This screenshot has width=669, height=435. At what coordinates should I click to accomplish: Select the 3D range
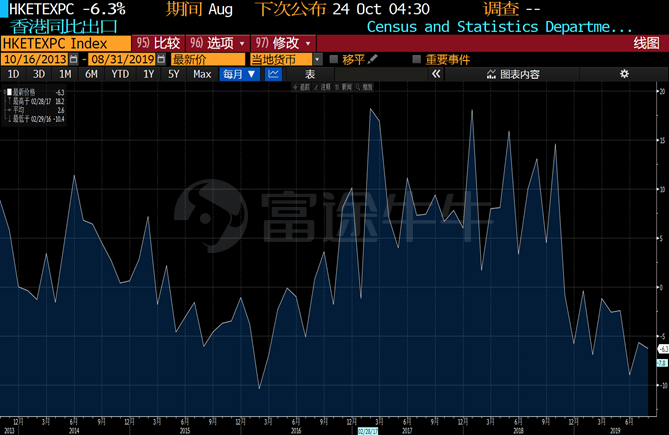coord(39,74)
